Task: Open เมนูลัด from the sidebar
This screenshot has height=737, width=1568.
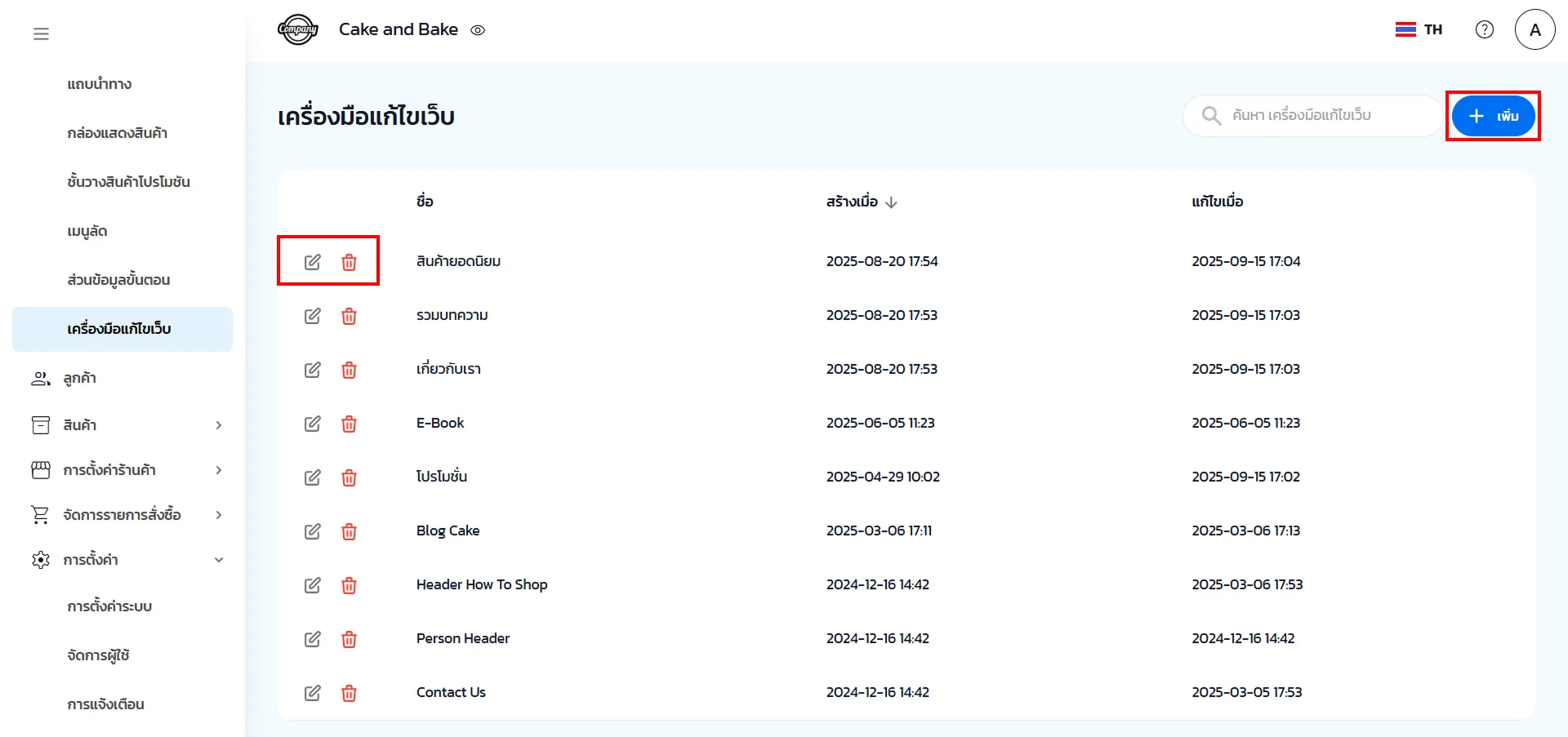Action: pyautogui.click(x=87, y=231)
